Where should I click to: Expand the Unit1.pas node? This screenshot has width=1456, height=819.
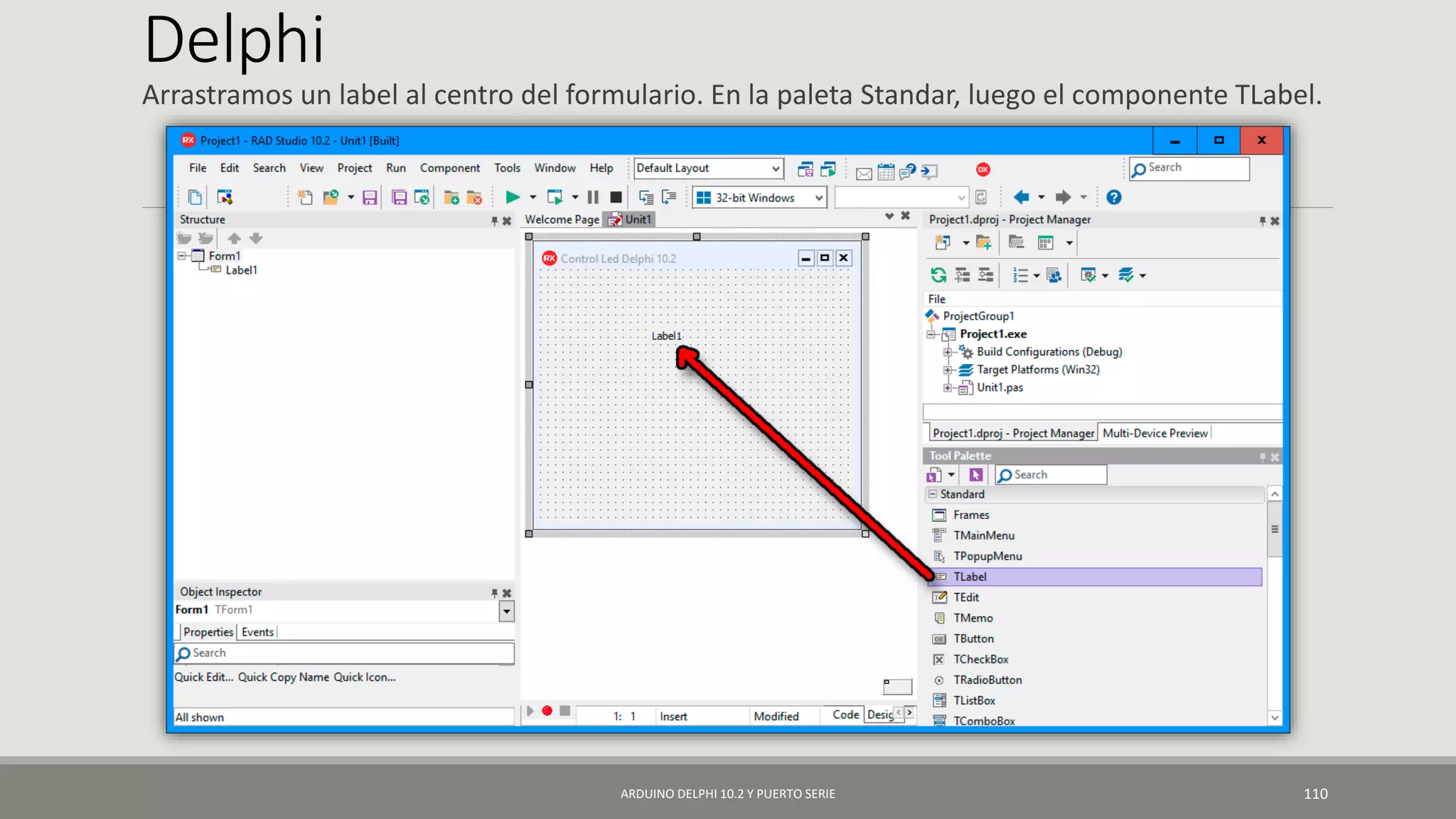(x=947, y=387)
